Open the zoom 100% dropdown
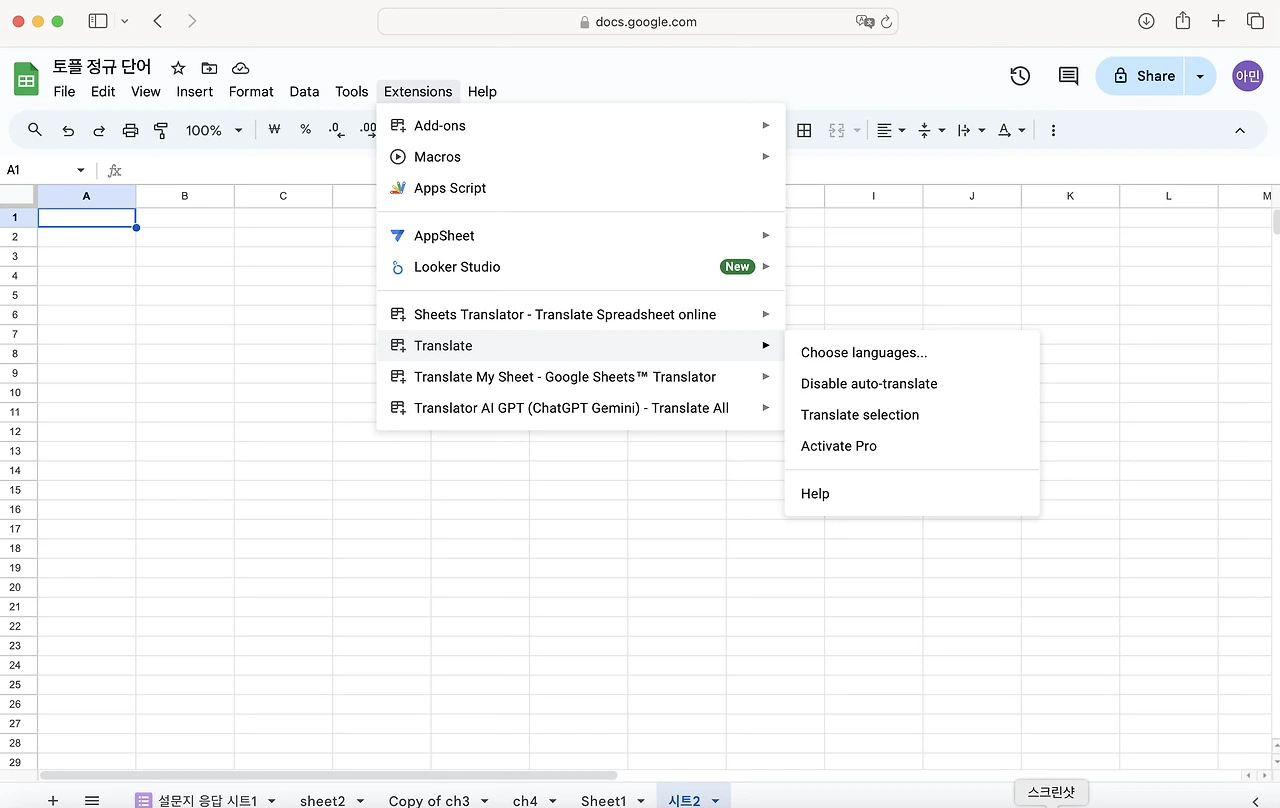The height and width of the screenshot is (808, 1280). coord(214,130)
